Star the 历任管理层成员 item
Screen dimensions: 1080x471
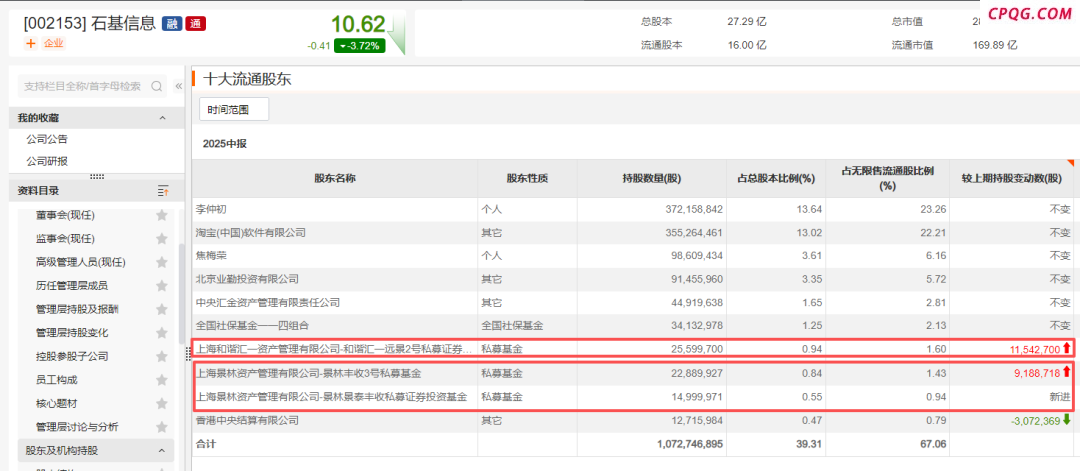162,286
